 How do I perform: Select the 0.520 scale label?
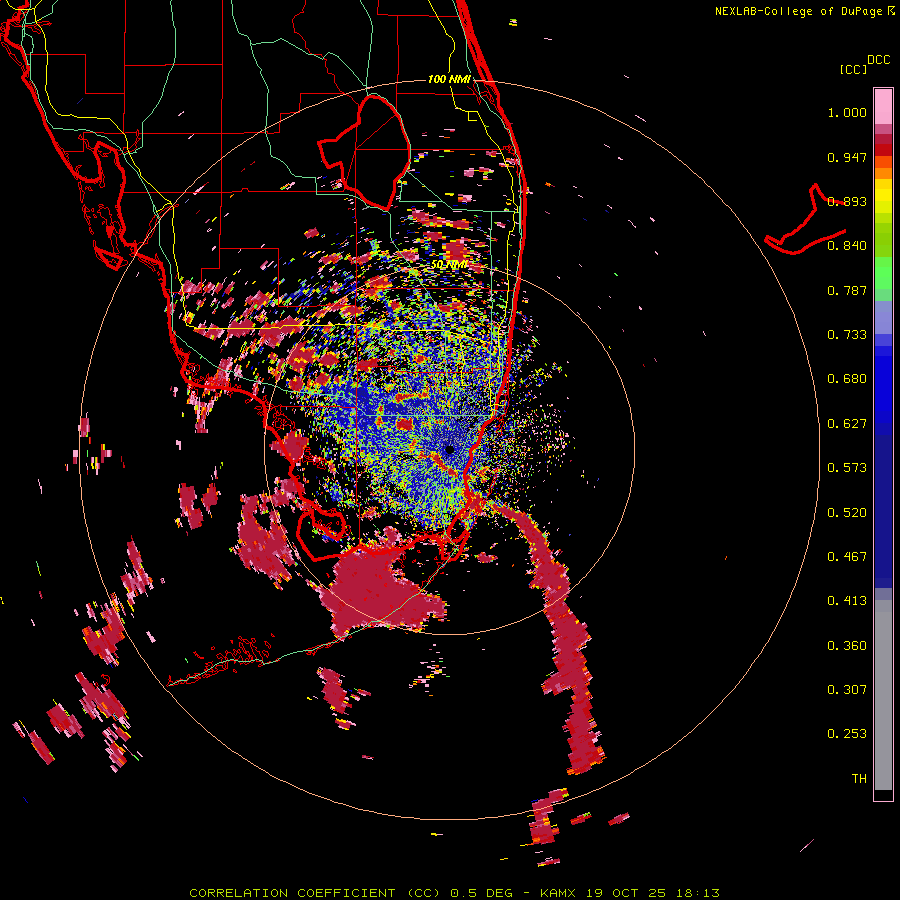point(847,513)
